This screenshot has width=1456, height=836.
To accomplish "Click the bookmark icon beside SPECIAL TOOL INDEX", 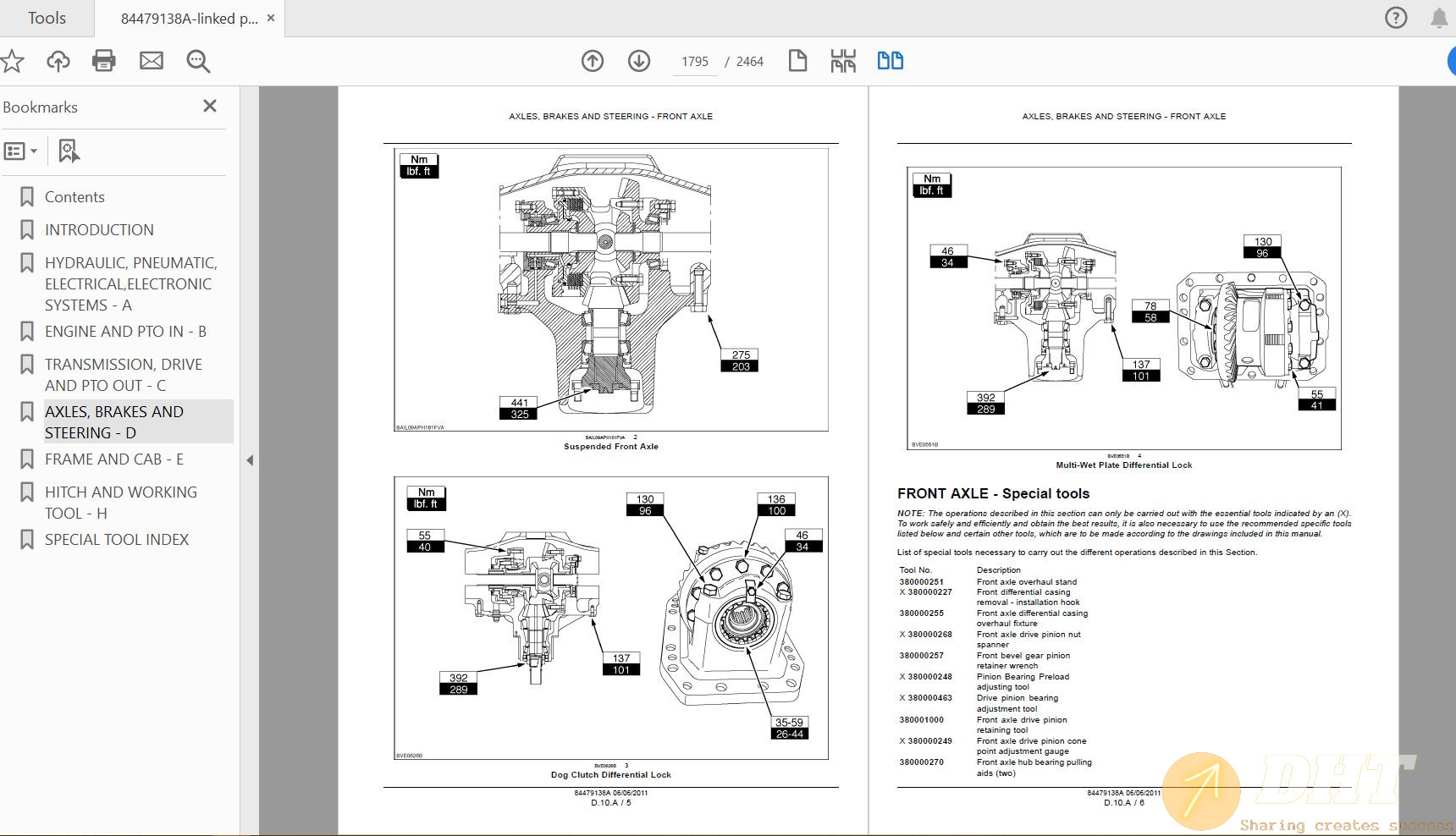I will [x=27, y=540].
